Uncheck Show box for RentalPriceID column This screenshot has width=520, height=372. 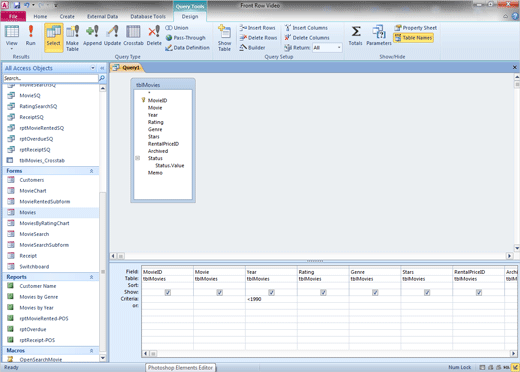pyautogui.click(x=479, y=292)
